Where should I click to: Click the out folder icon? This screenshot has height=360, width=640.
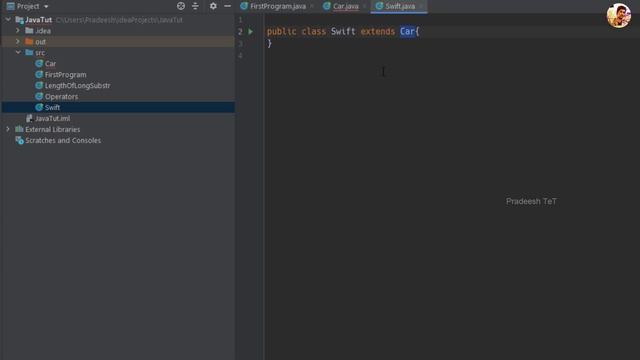[x=29, y=42]
